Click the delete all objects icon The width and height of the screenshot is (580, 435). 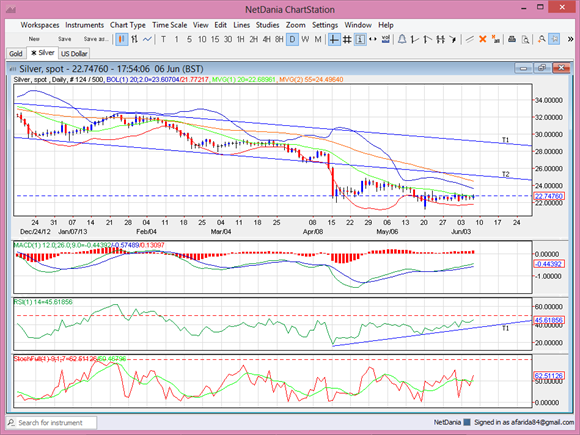click(x=495, y=39)
